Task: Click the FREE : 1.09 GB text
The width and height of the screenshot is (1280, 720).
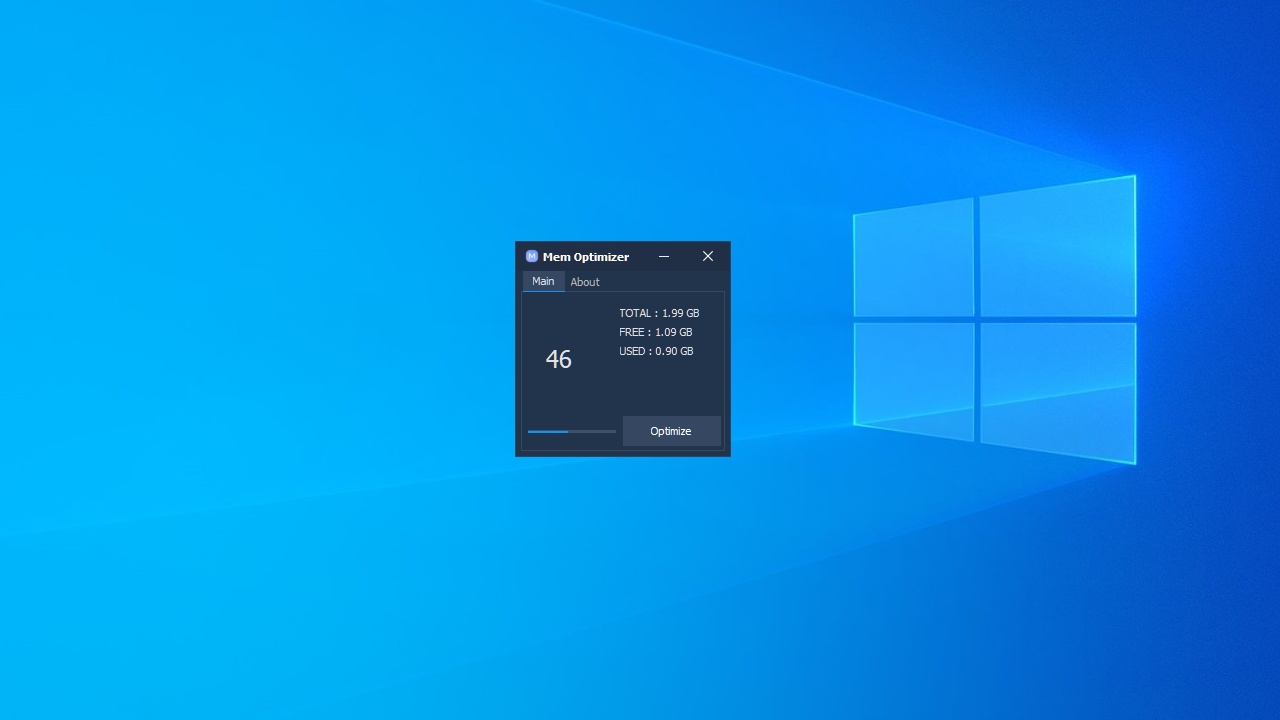Action: [656, 332]
